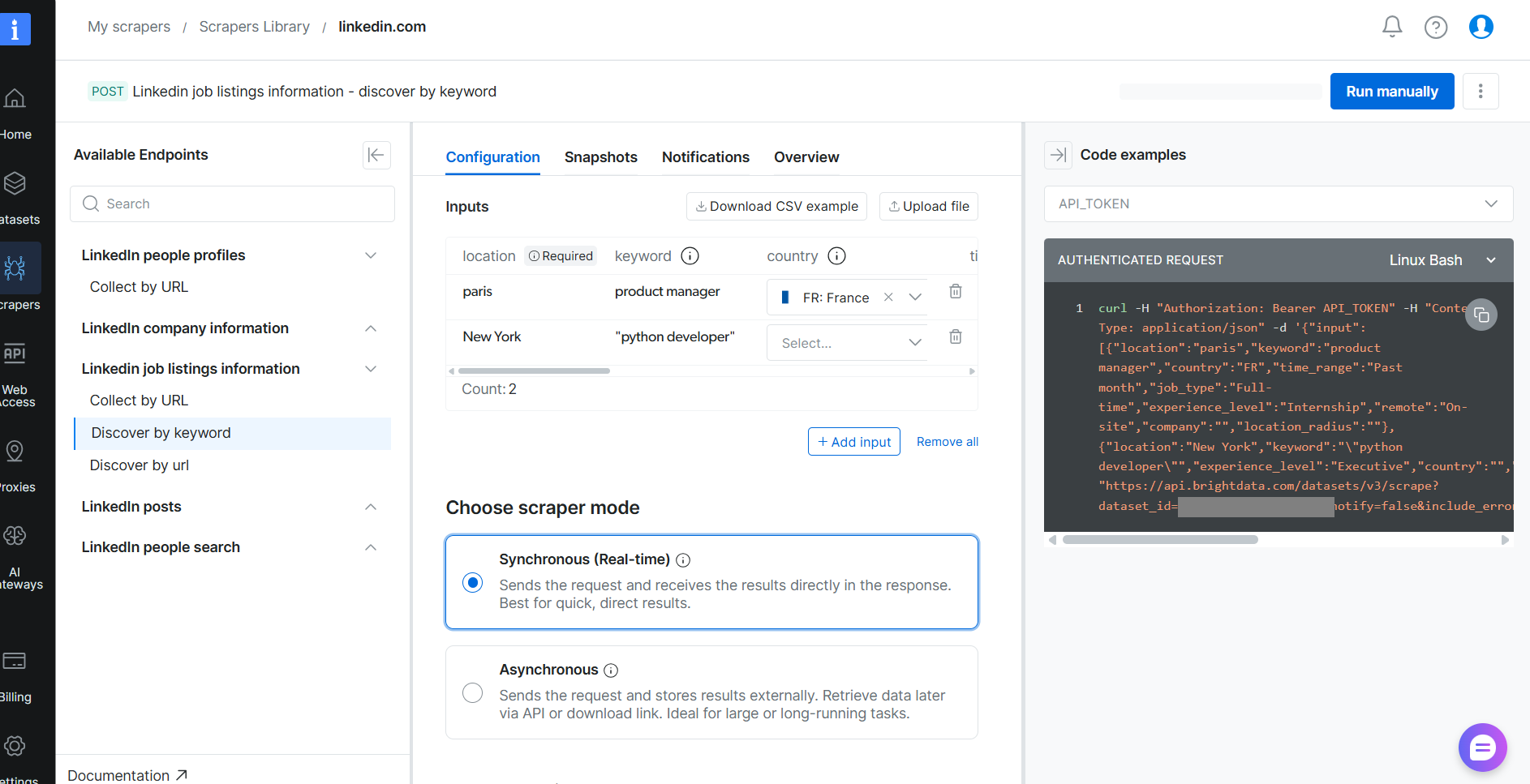1530x784 pixels.
Task: Click the Remove all link
Action: [947, 442]
